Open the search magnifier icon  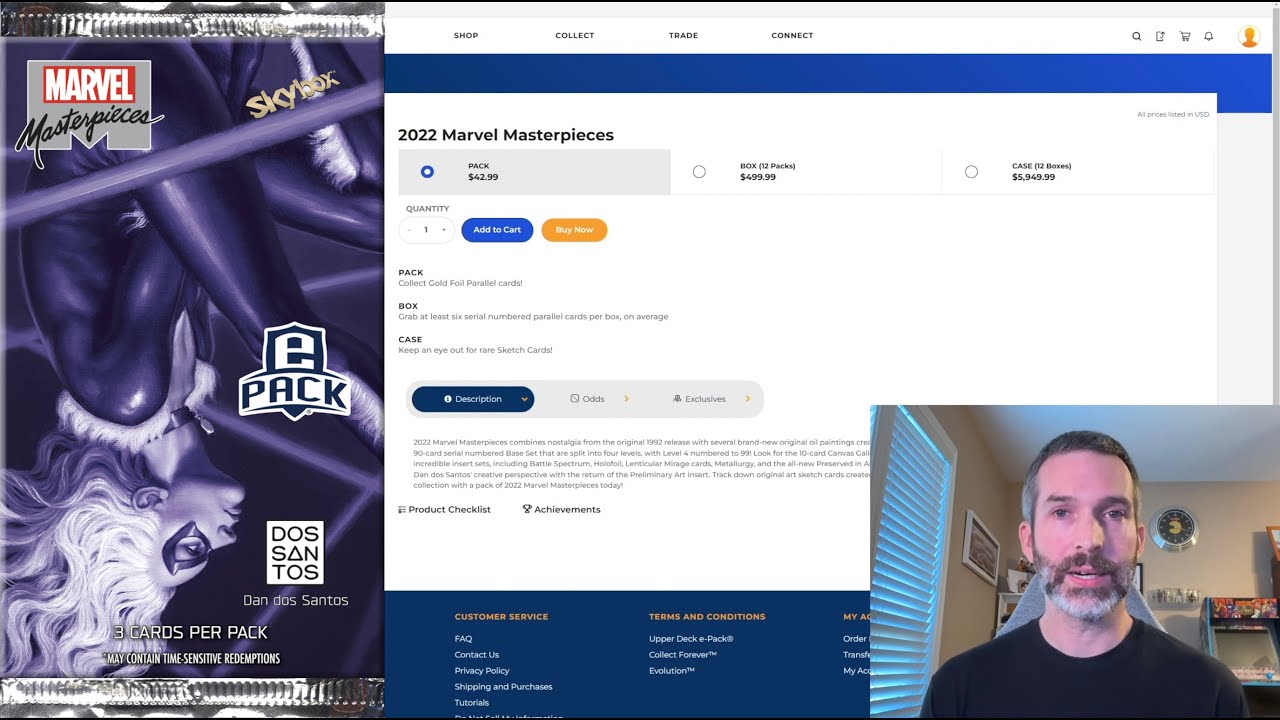pyautogui.click(x=1136, y=36)
